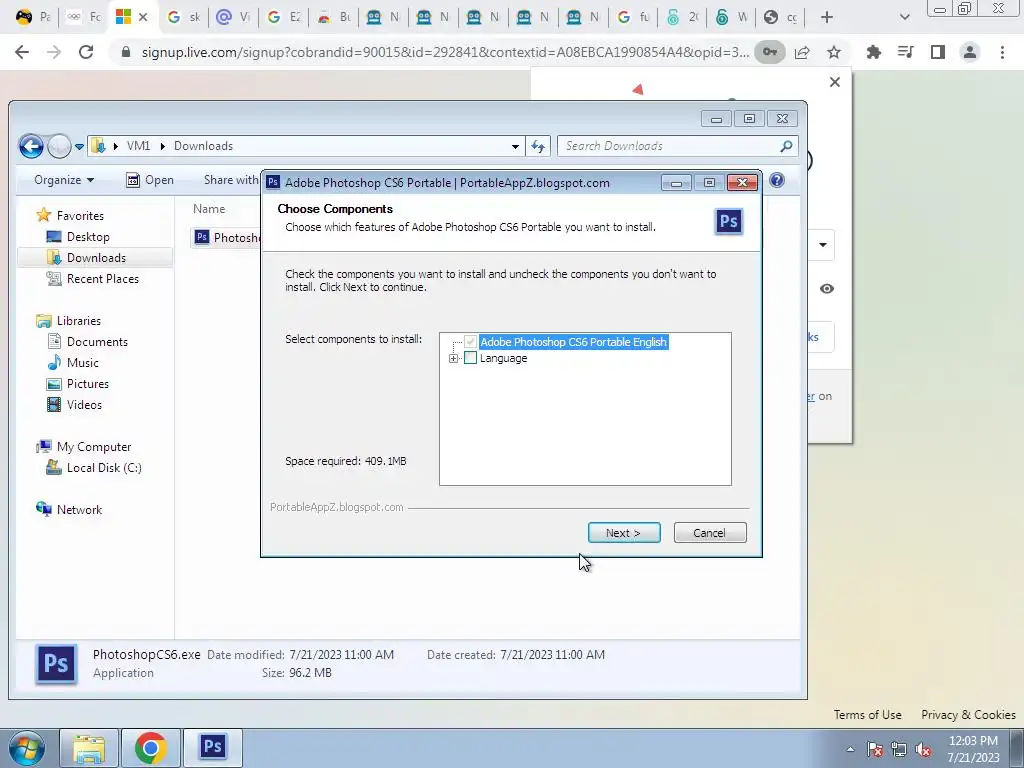Toggle Adobe Photoshop CS6 Portable English checkbox
Screen dimensions: 1024x768
coord(470,342)
